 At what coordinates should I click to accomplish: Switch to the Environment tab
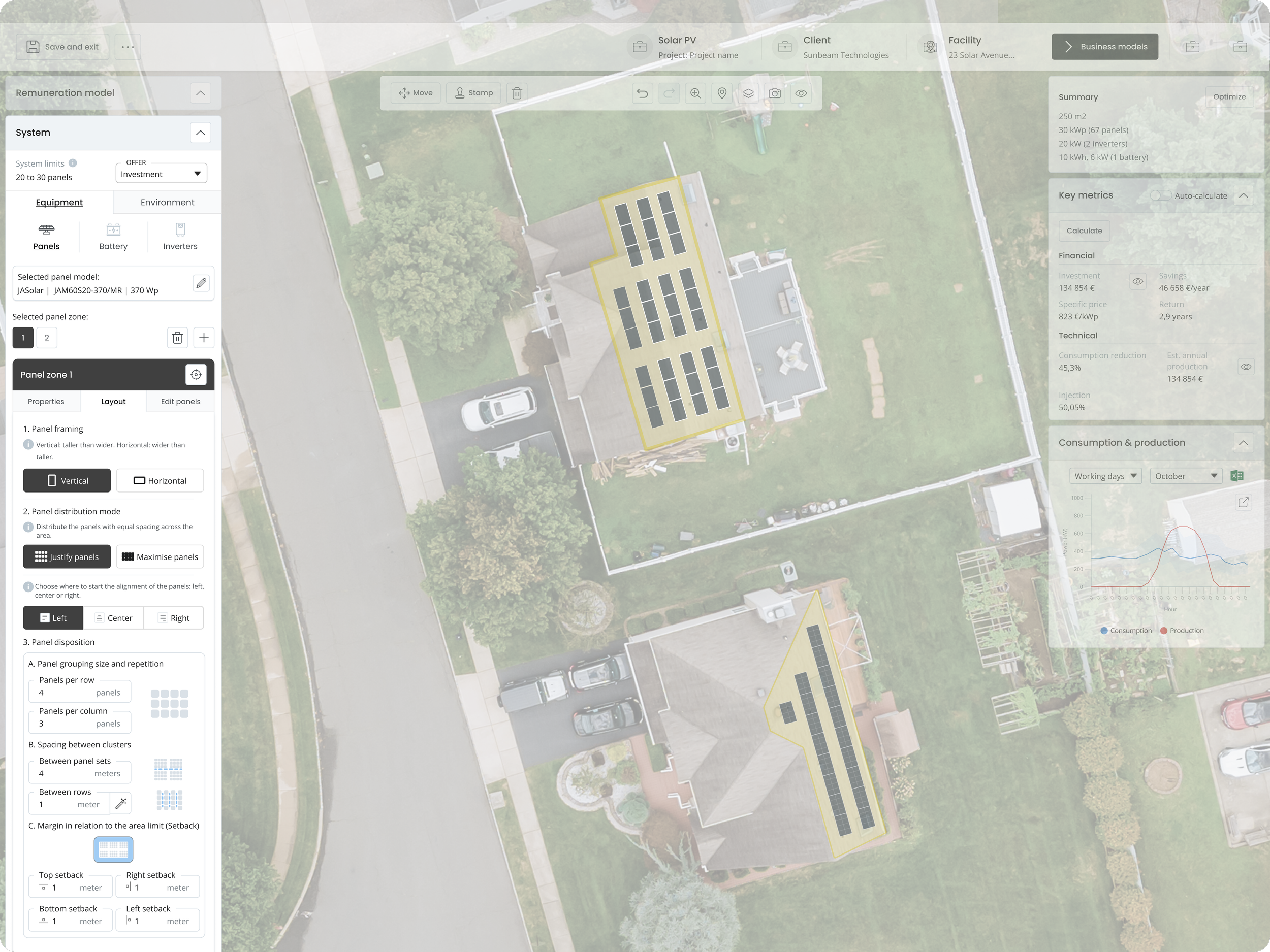coord(167,202)
